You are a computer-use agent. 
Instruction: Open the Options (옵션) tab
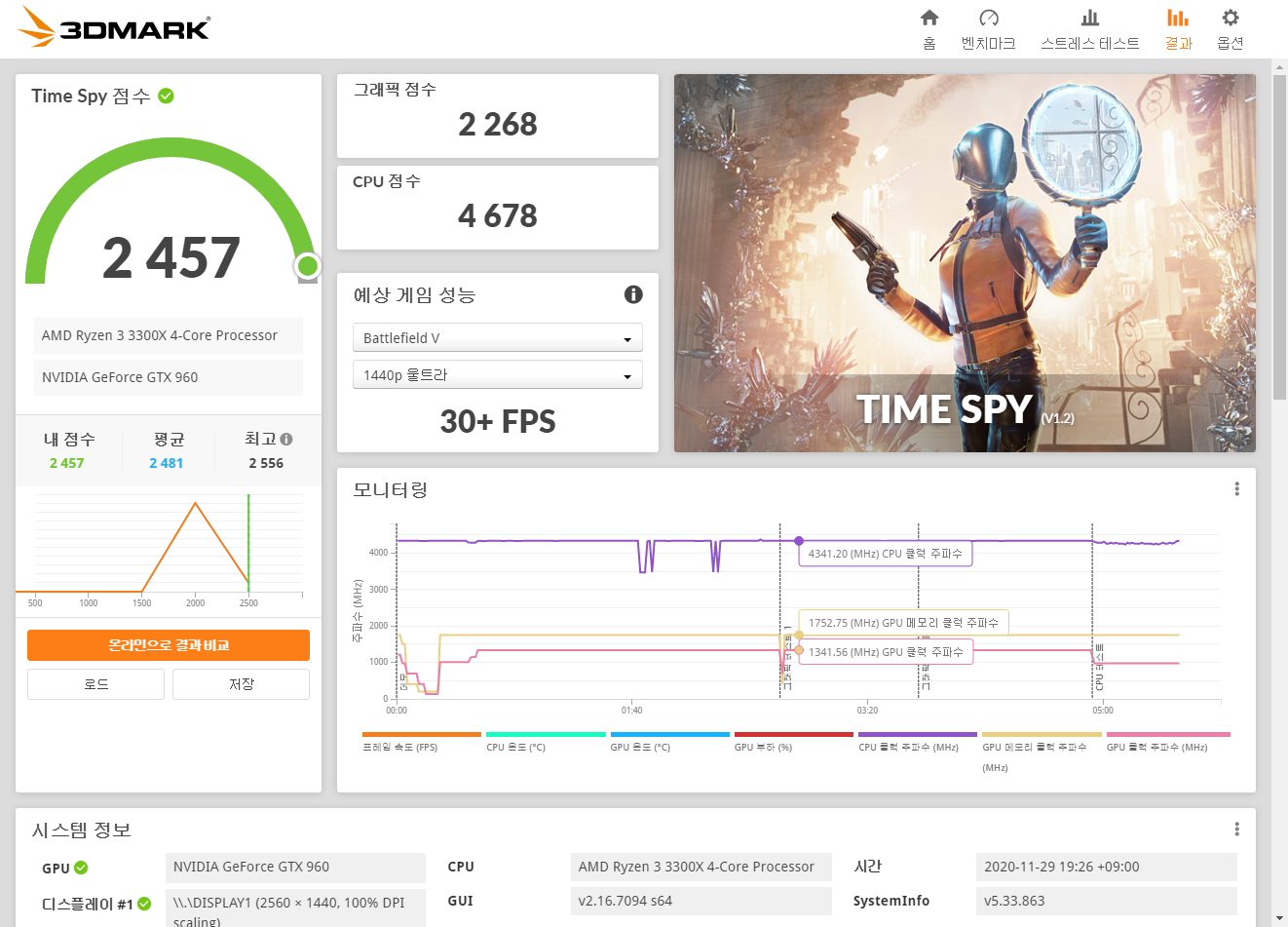pos(1231,29)
